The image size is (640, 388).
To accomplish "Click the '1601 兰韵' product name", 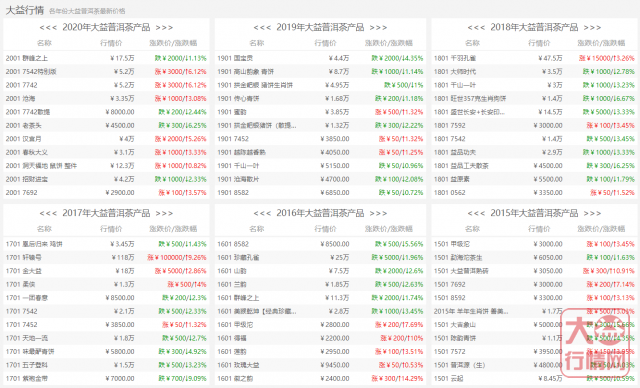I will pyautogui.click(x=232, y=284).
